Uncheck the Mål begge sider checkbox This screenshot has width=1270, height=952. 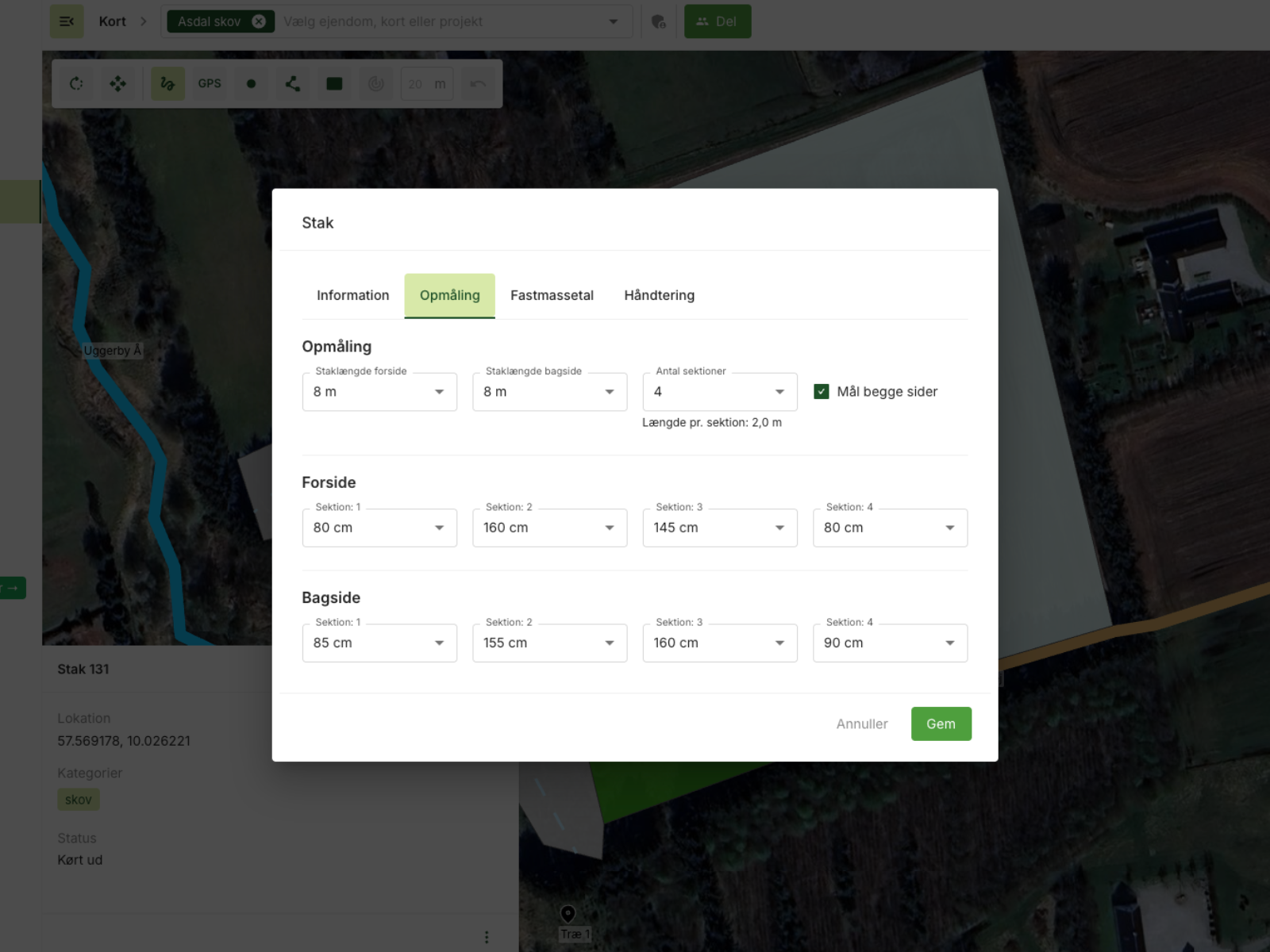pyautogui.click(x=822, y=392)
